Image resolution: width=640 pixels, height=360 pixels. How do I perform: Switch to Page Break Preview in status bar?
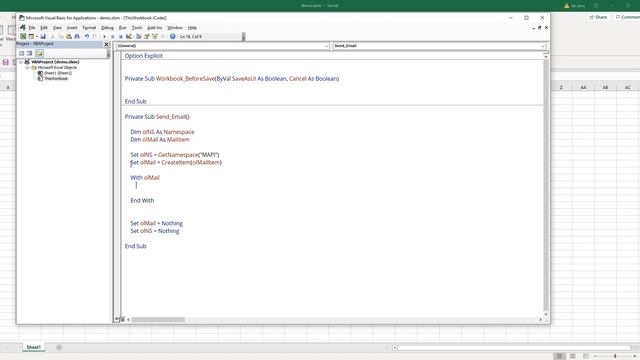click(586, 356)
